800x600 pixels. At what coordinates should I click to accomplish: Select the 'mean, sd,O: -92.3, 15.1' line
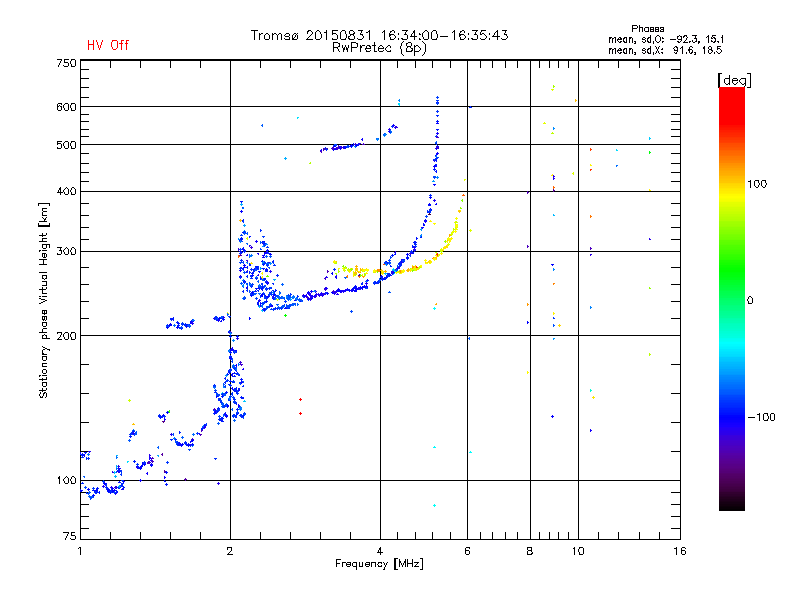click(666, 39)
